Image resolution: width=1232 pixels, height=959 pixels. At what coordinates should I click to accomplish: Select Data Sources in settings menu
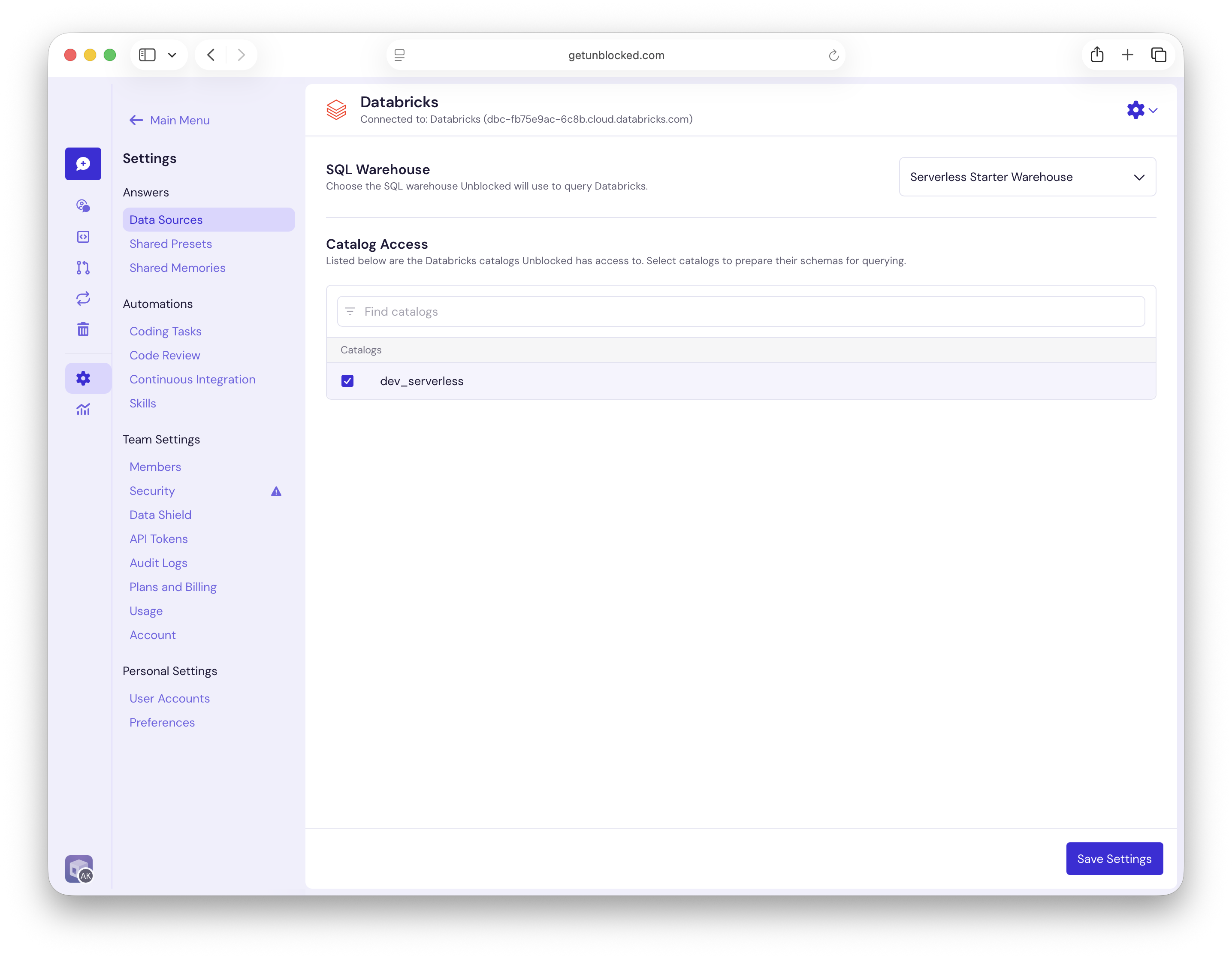coord(209,220)
